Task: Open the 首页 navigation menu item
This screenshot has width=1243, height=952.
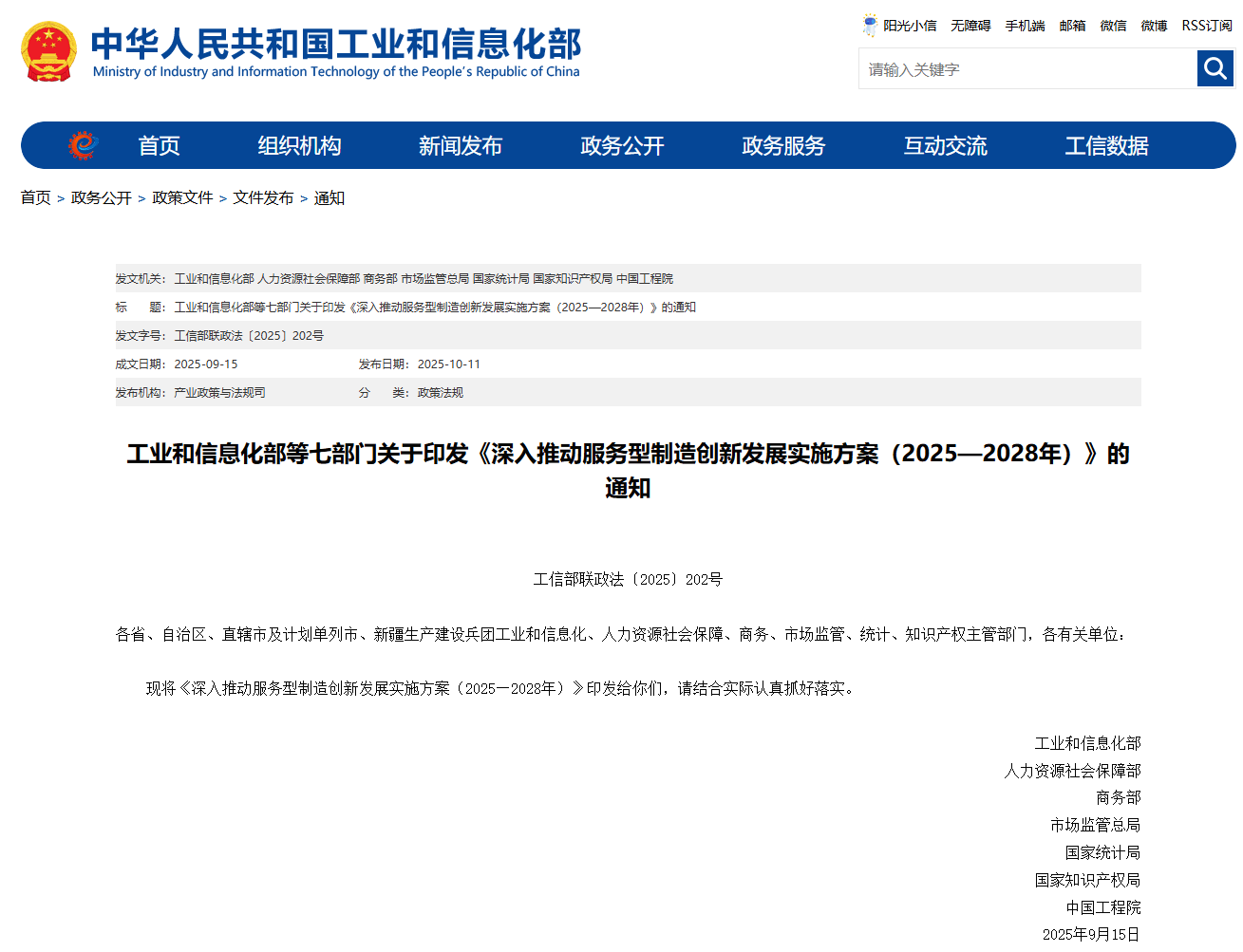Action: 159,146
